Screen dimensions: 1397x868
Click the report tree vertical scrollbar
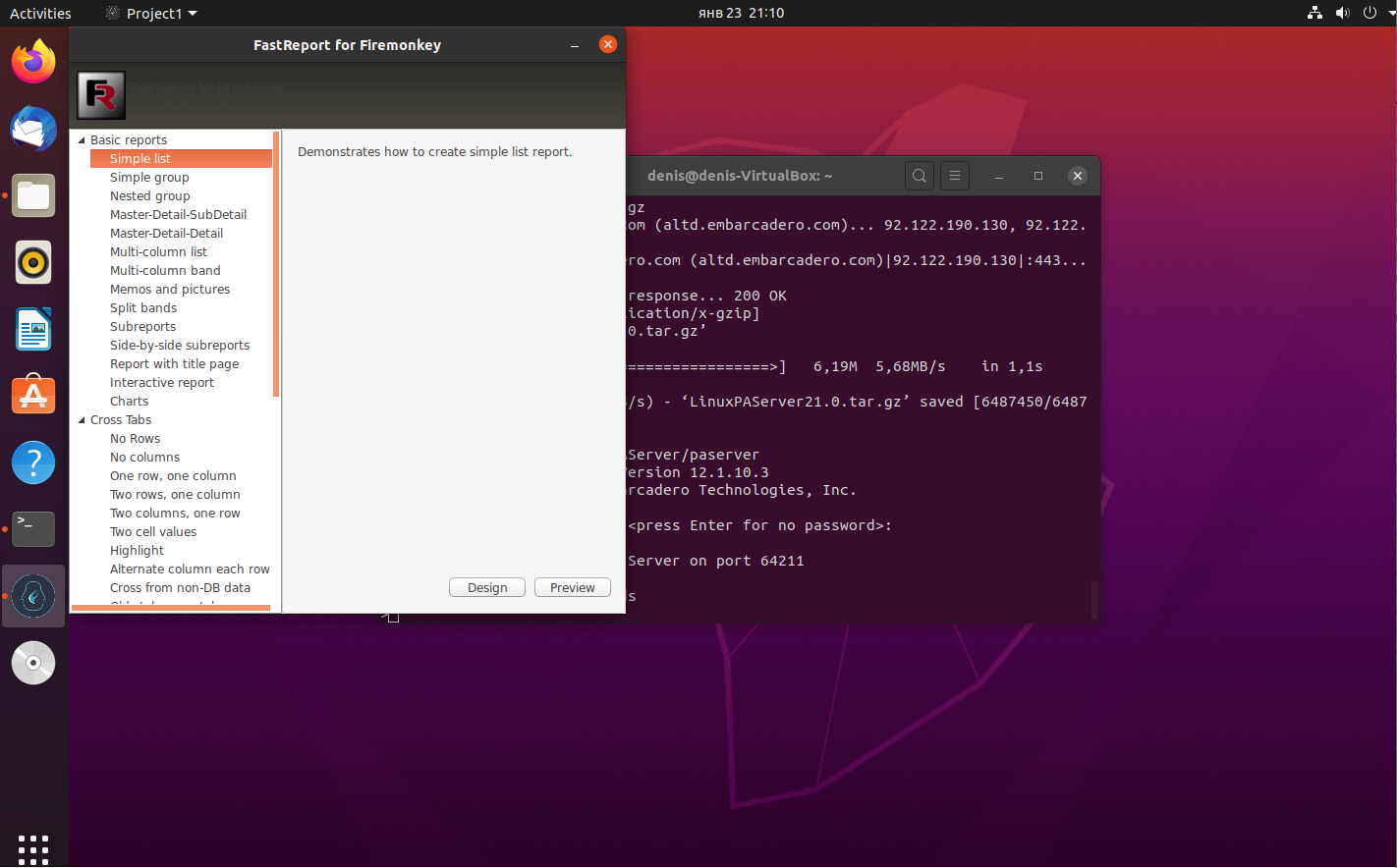[x=276, y=263]
